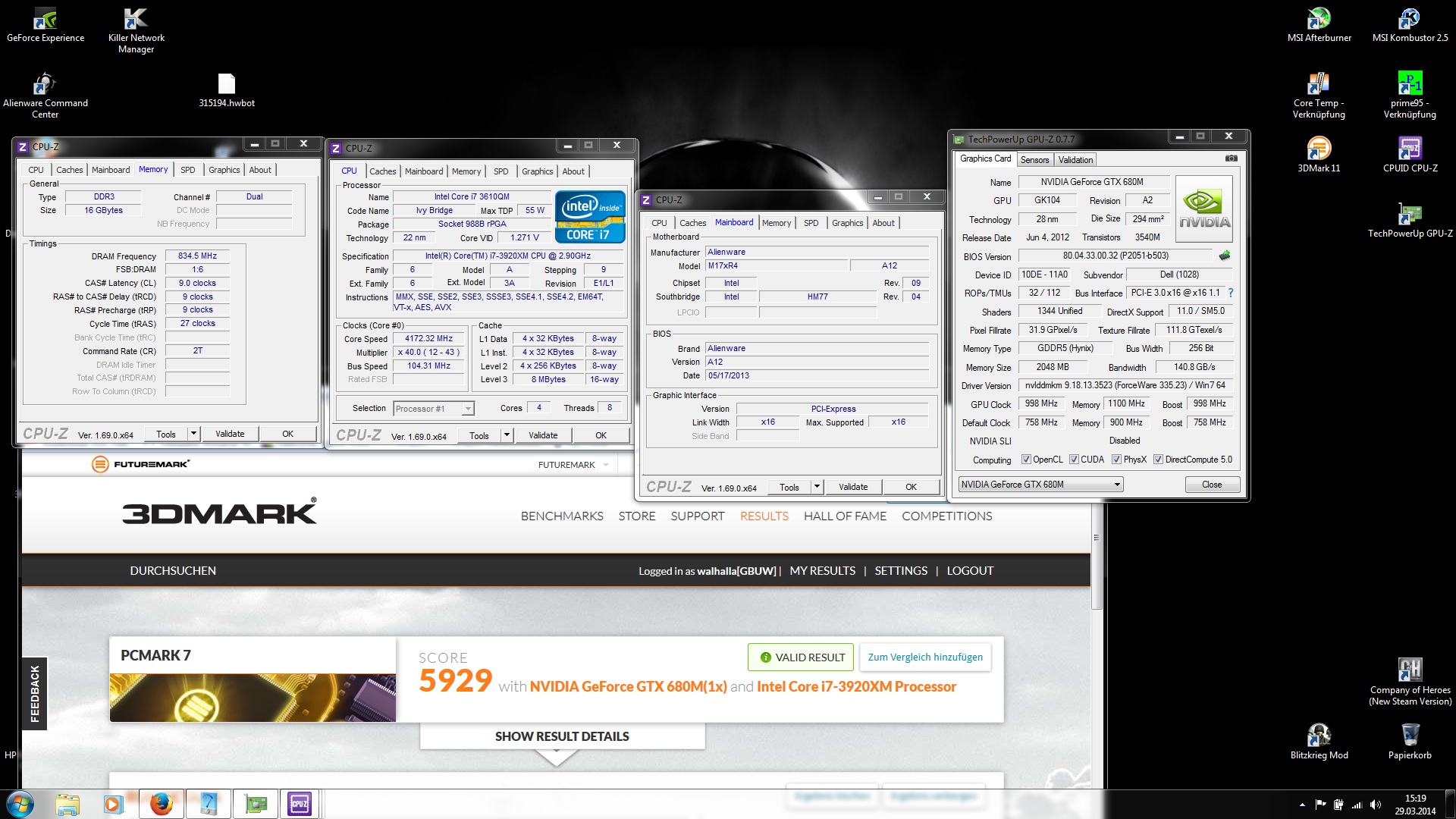Open Papierkorb recycle bin icon
This screenshot has height=819, width=1456.
click(1410, 742)
